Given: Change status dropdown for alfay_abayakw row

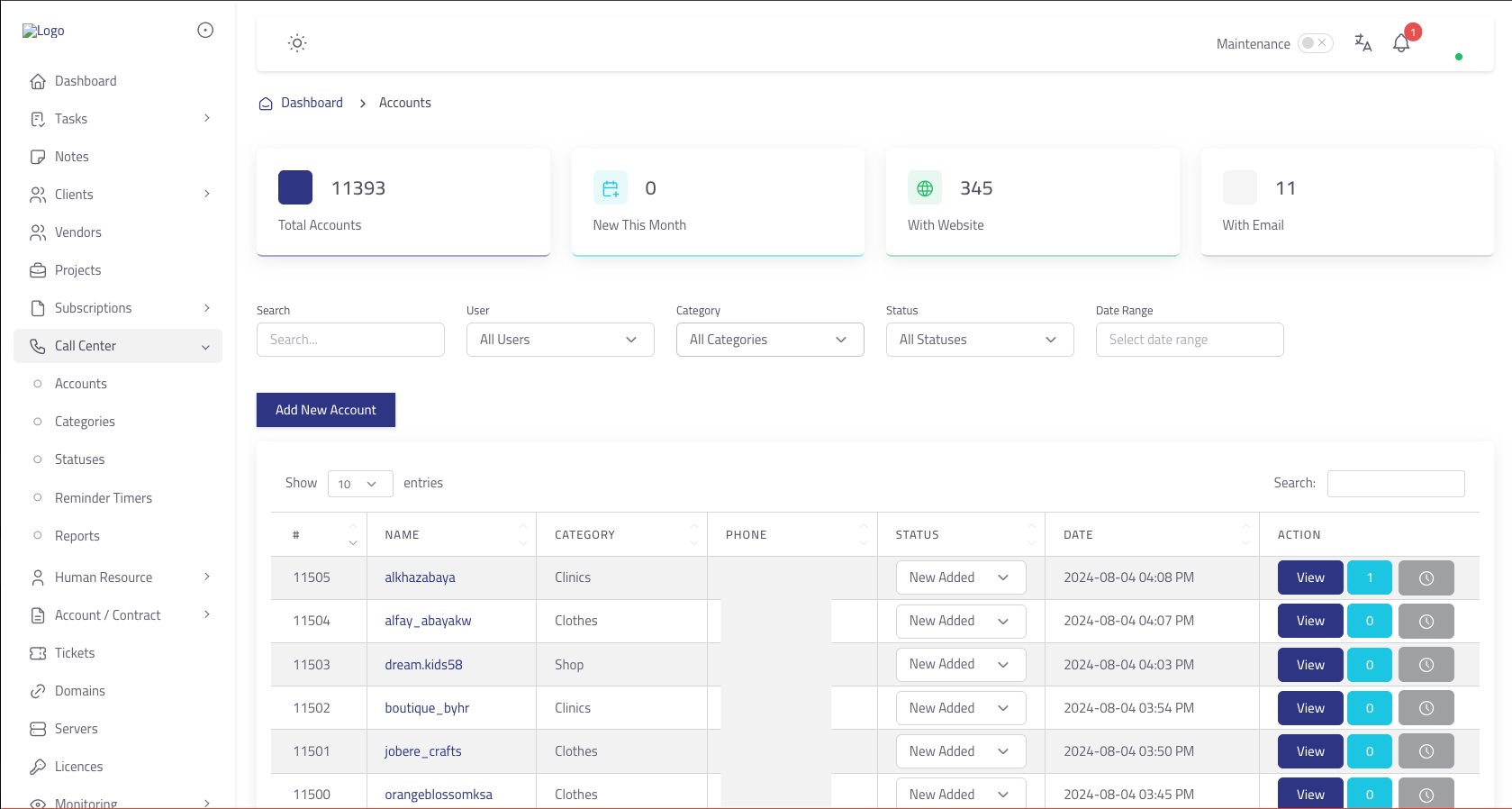Looking at the screenshot, I should 960,621.
